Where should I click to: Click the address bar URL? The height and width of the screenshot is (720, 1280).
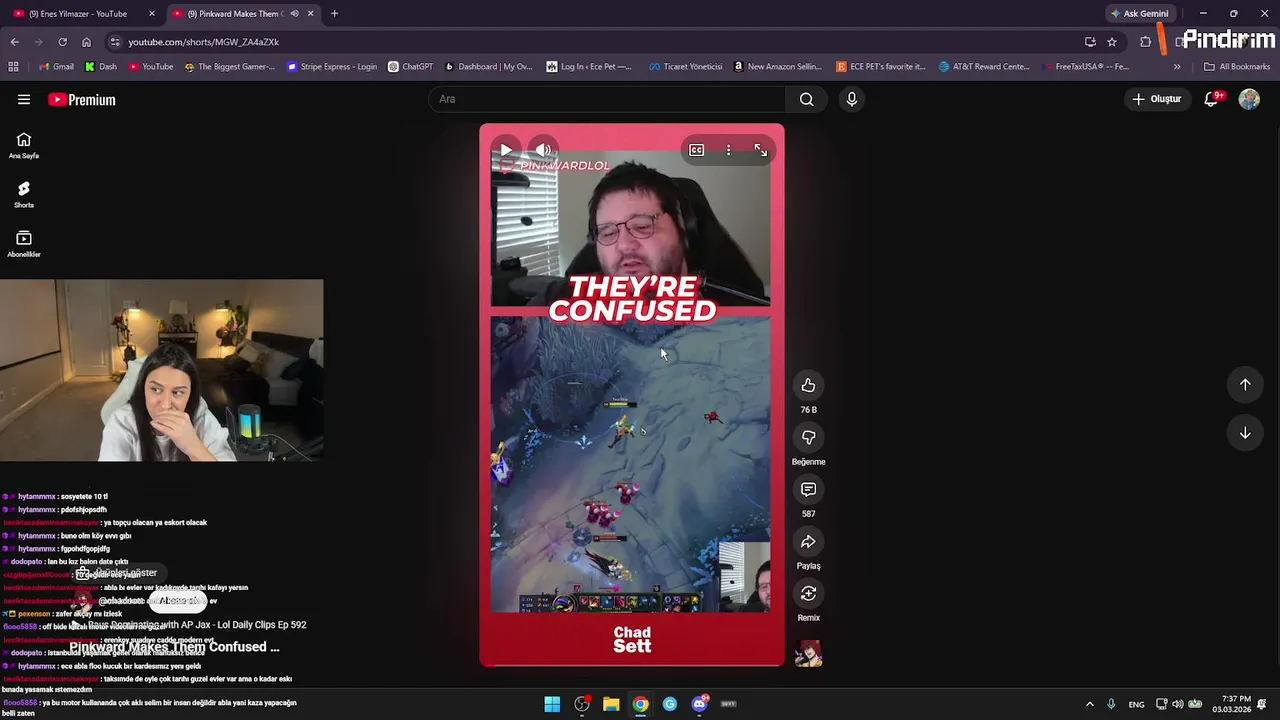(204, 42)
